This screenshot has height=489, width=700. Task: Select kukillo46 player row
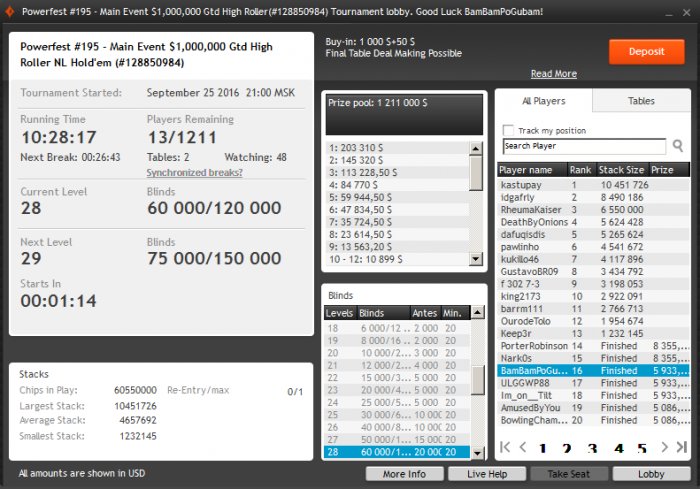[593, 259]
